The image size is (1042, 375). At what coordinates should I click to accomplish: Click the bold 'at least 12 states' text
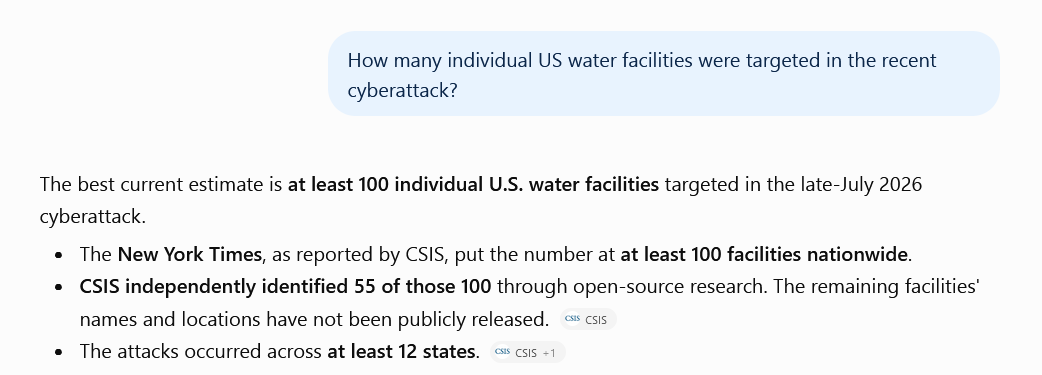tap(401, 351)
